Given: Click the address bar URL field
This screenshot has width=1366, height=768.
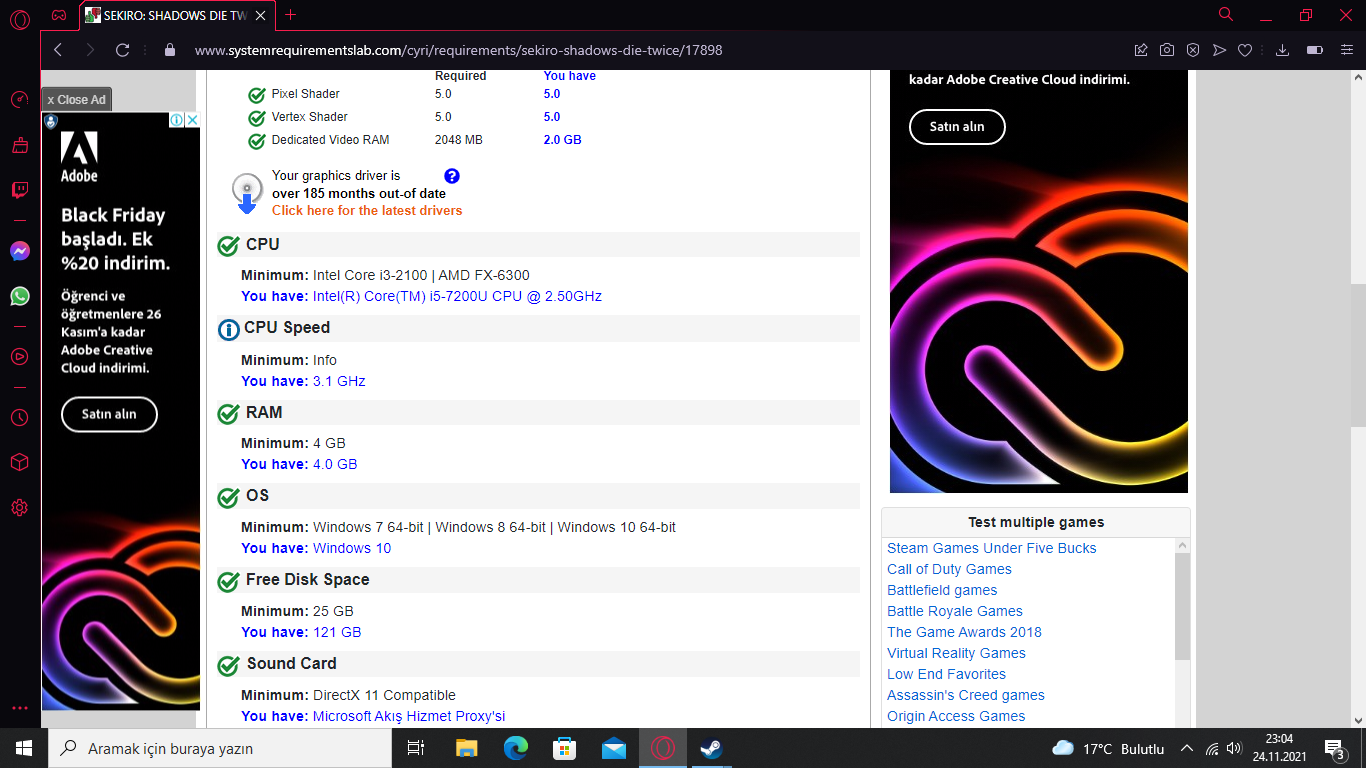Looking at the screenshot, I should click(x=640, y=50).
